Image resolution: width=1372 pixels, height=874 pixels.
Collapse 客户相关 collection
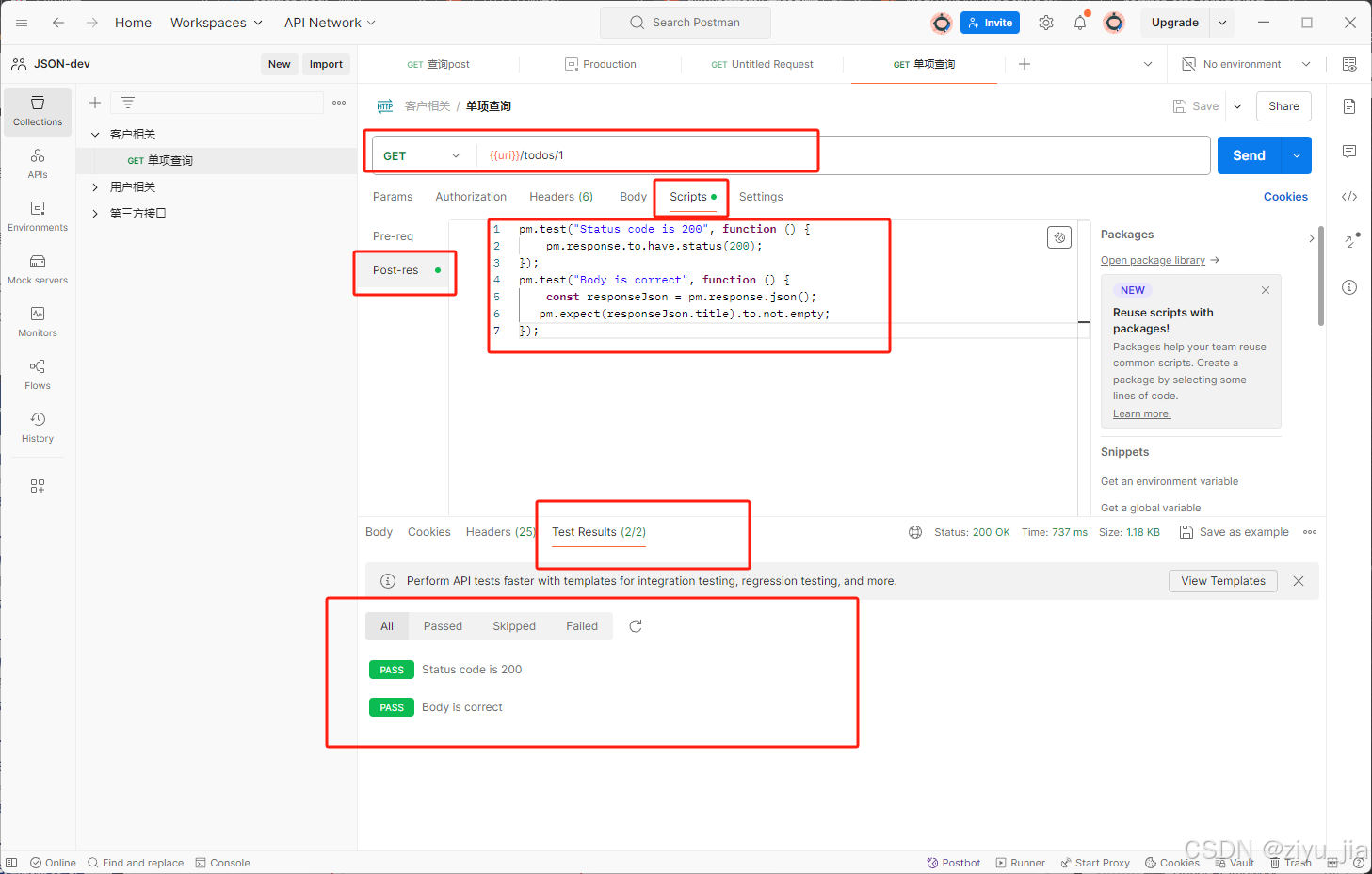coord(95,135)
